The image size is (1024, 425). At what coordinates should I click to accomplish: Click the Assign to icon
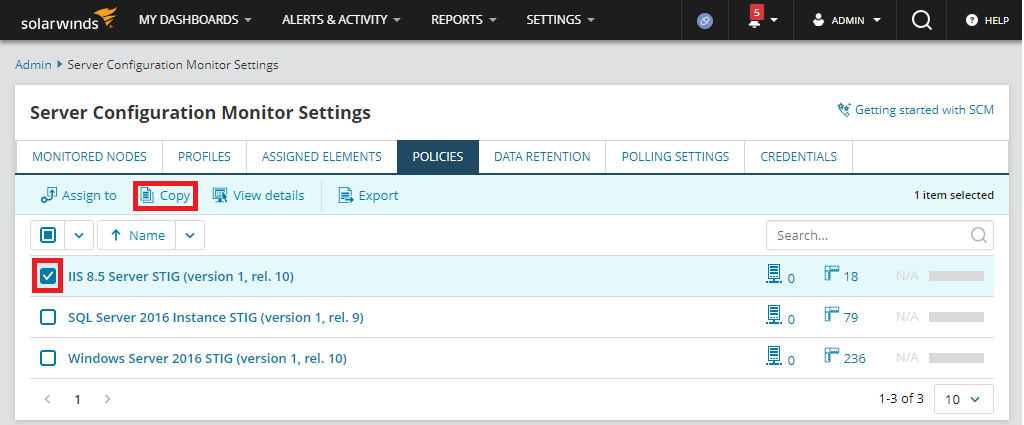click(x=48, y=195)
